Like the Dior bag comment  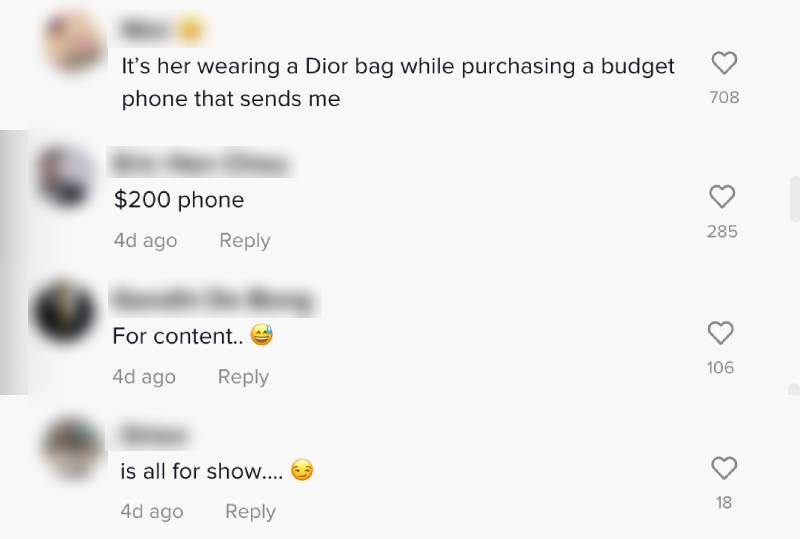point(724,63)
